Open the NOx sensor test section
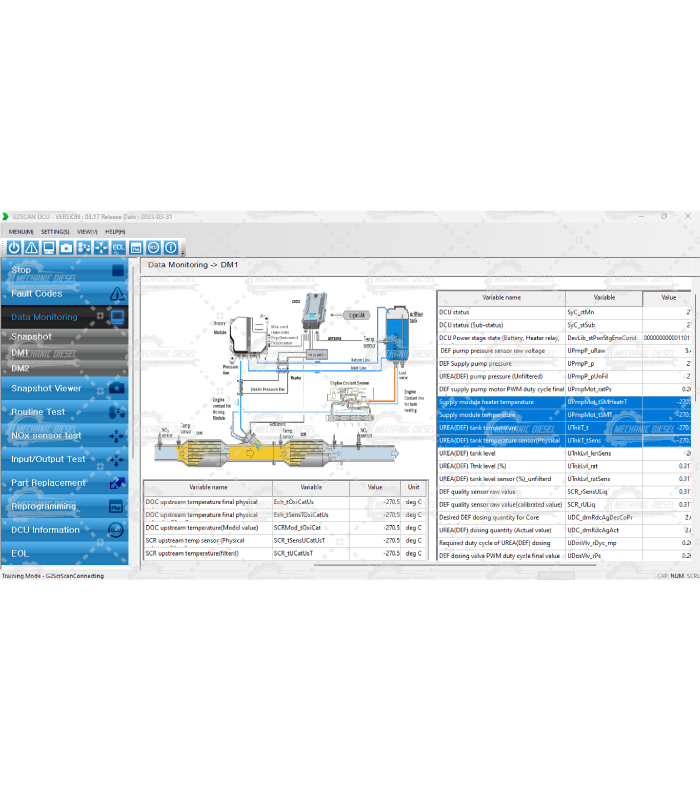The width and height of the screenshot is (700, 800). [46, 436]
